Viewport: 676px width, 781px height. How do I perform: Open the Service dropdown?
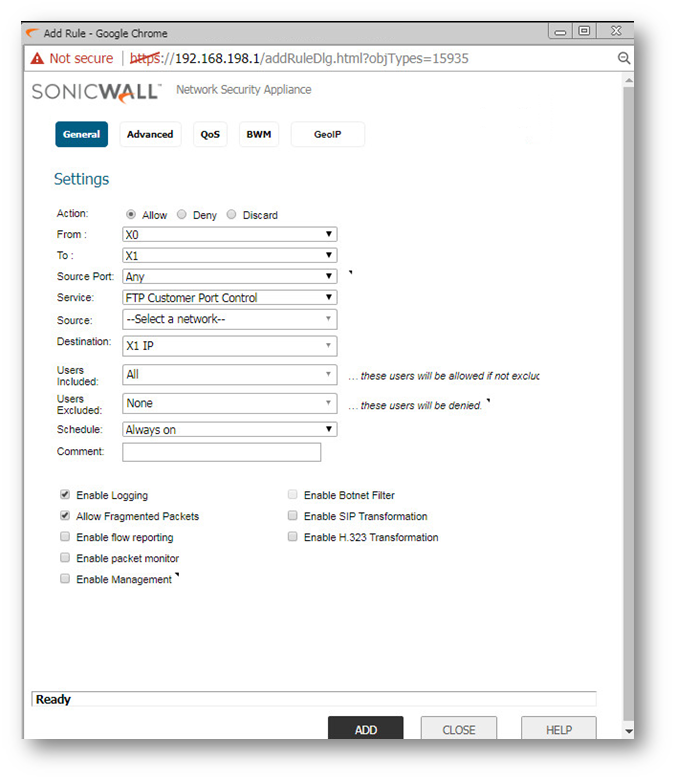[230, 297]
